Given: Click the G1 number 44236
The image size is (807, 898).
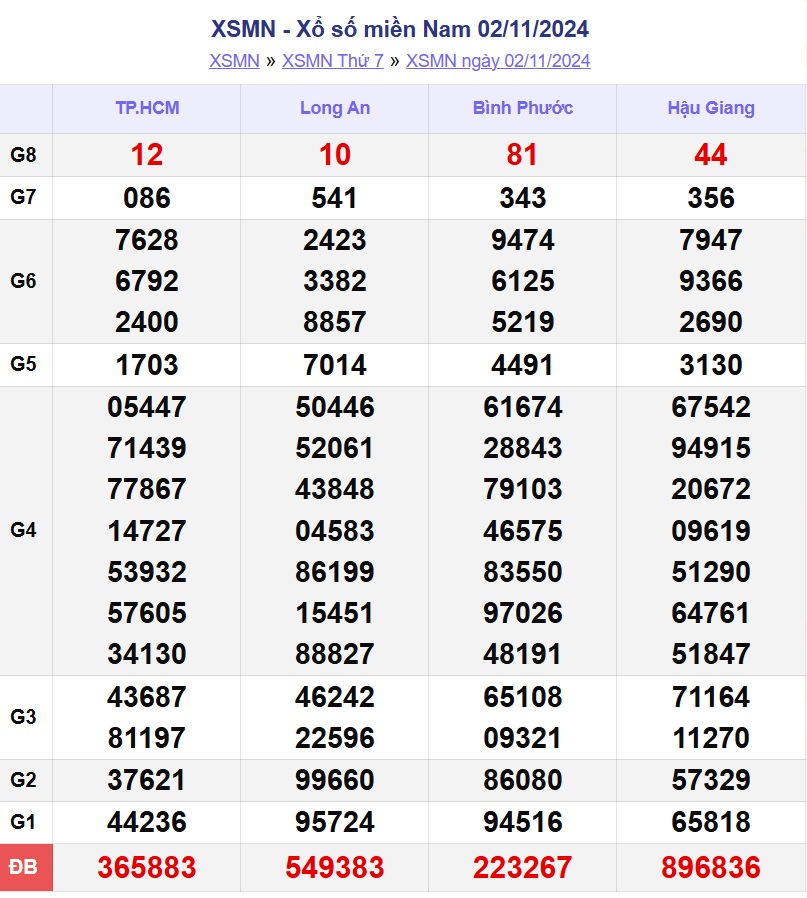Looking at the screenshot, I should pyautogui.click(x=147, y=822).
